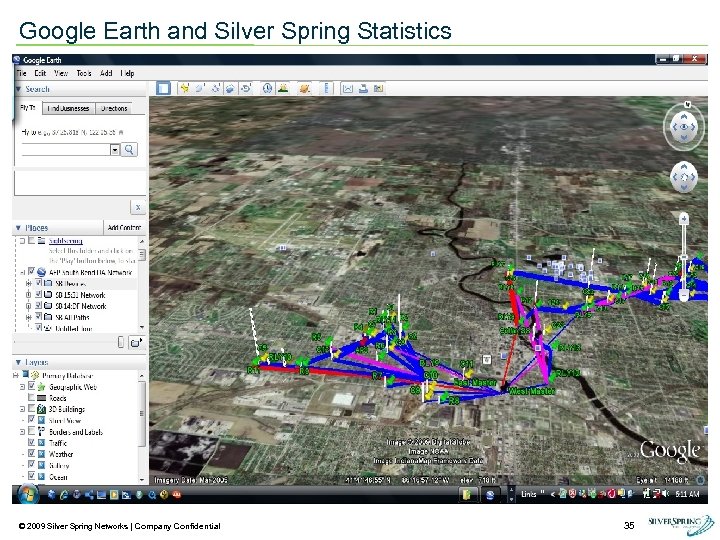Viewport: 720px width, 540px height.
Task: Click the East Master placemark label
Action: 474,382
